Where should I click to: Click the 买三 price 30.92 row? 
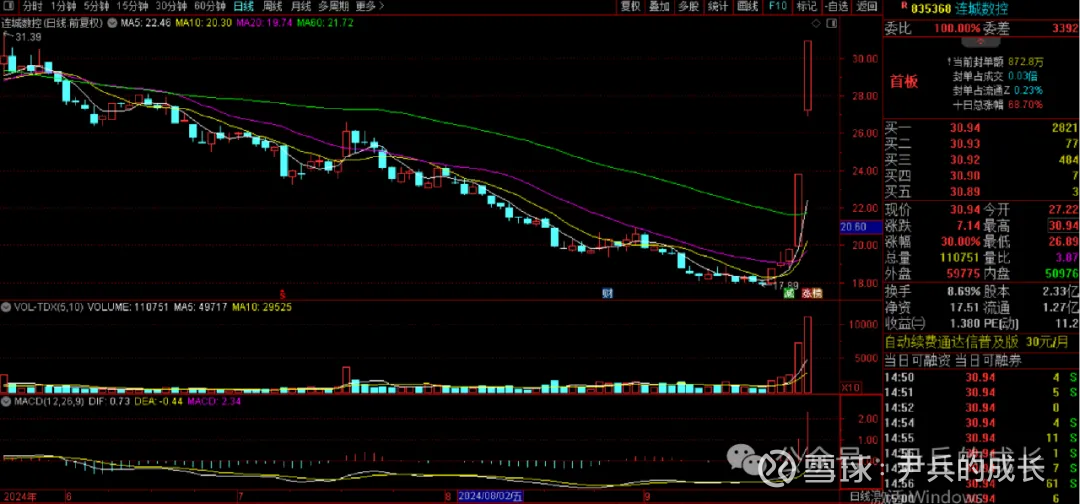982,159
